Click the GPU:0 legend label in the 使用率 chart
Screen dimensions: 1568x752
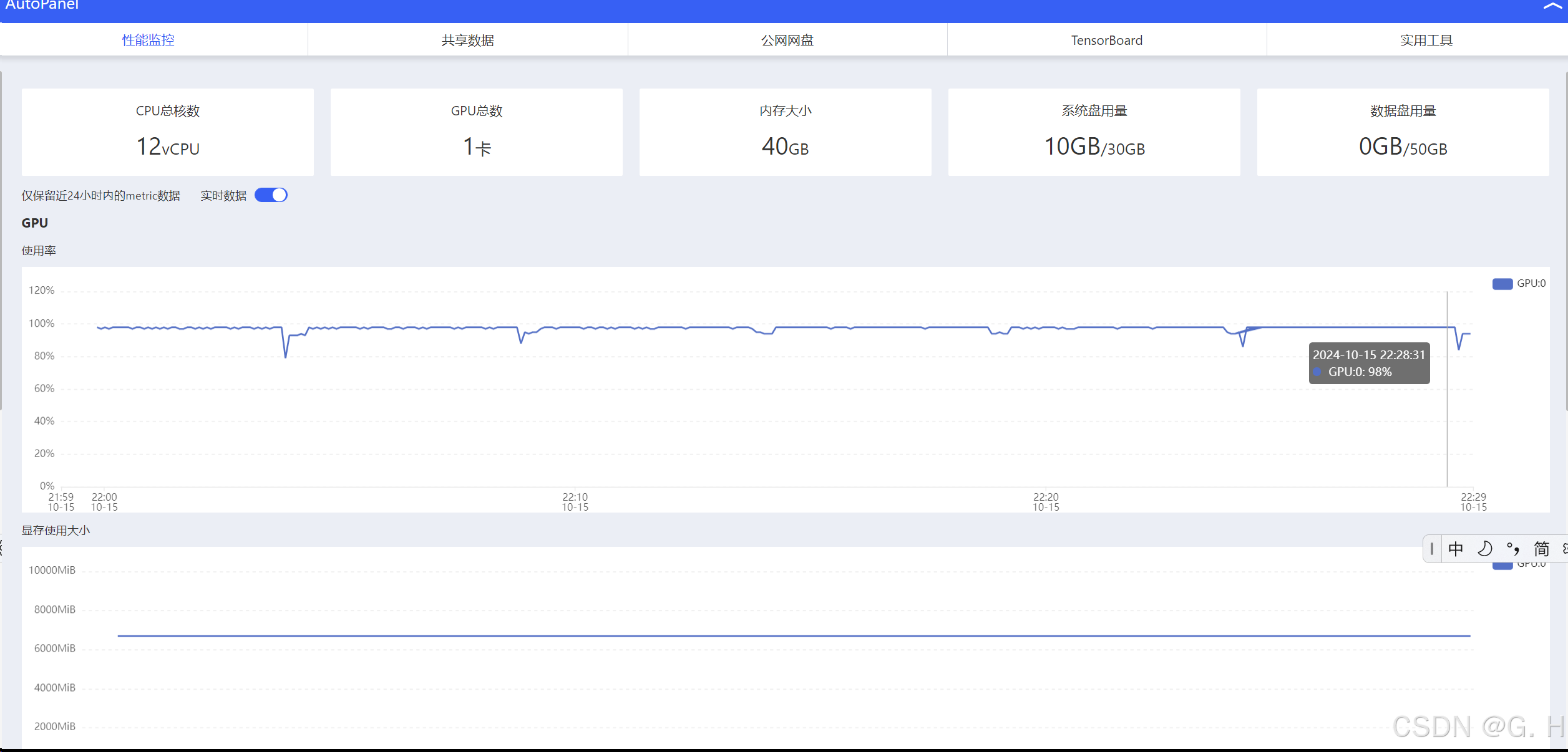tap(1531, 284)
